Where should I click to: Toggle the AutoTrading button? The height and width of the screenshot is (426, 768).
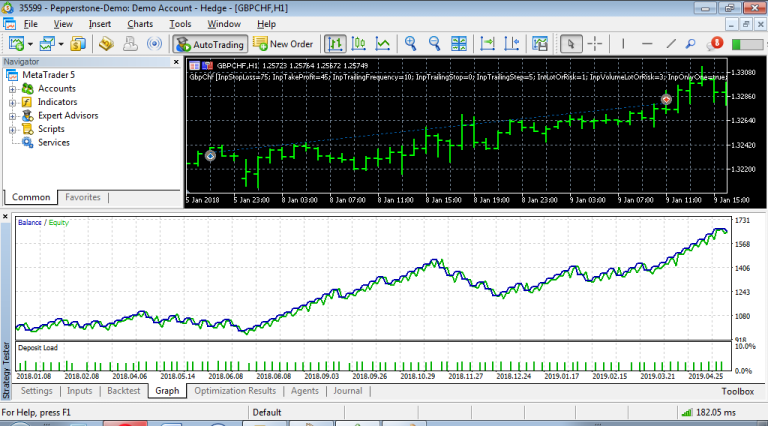(211, 44)
